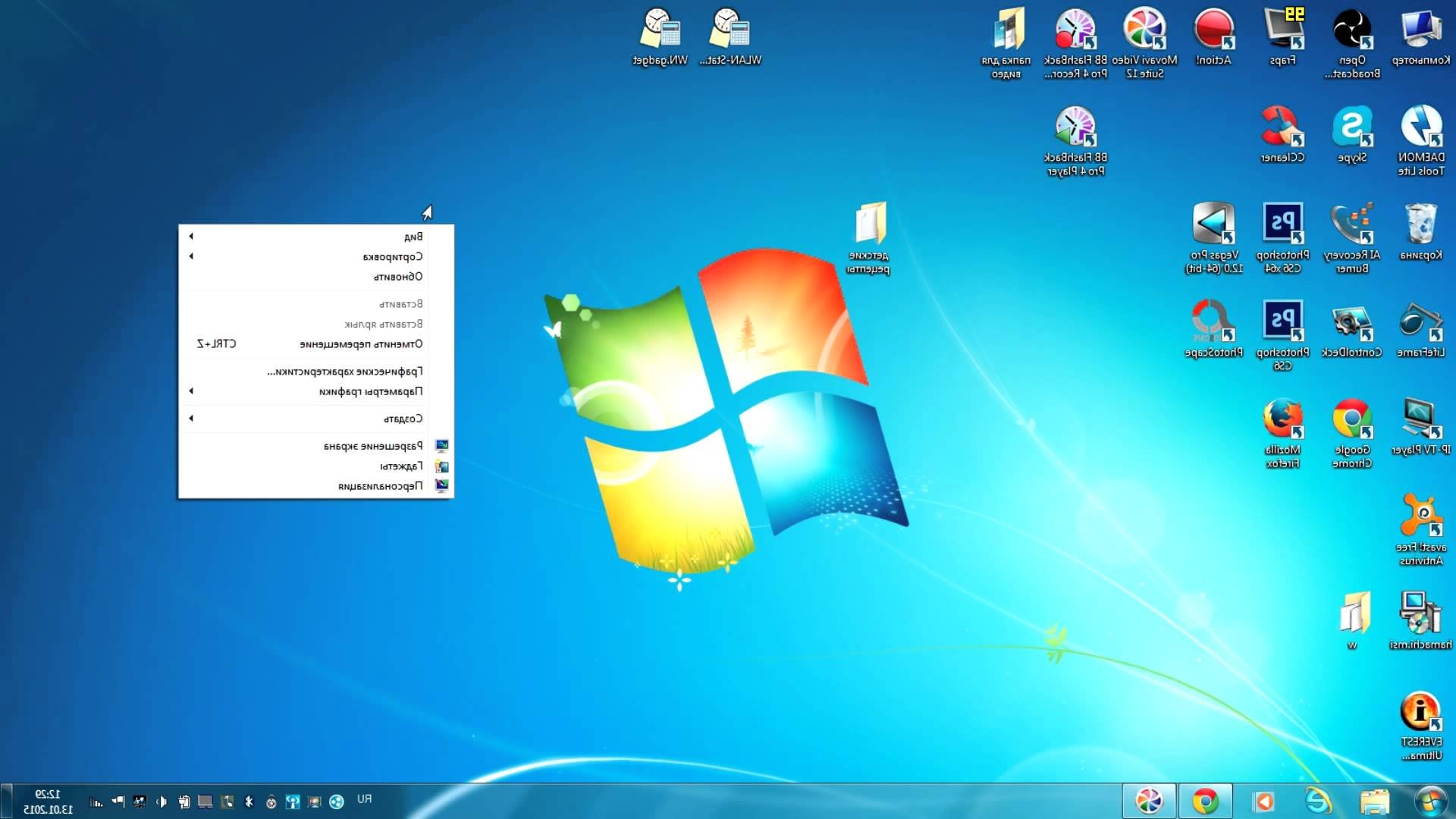This screenshot has width=1456, height=819.
Task: Expand the Вид submenu arrow
Action: [191, 236]
